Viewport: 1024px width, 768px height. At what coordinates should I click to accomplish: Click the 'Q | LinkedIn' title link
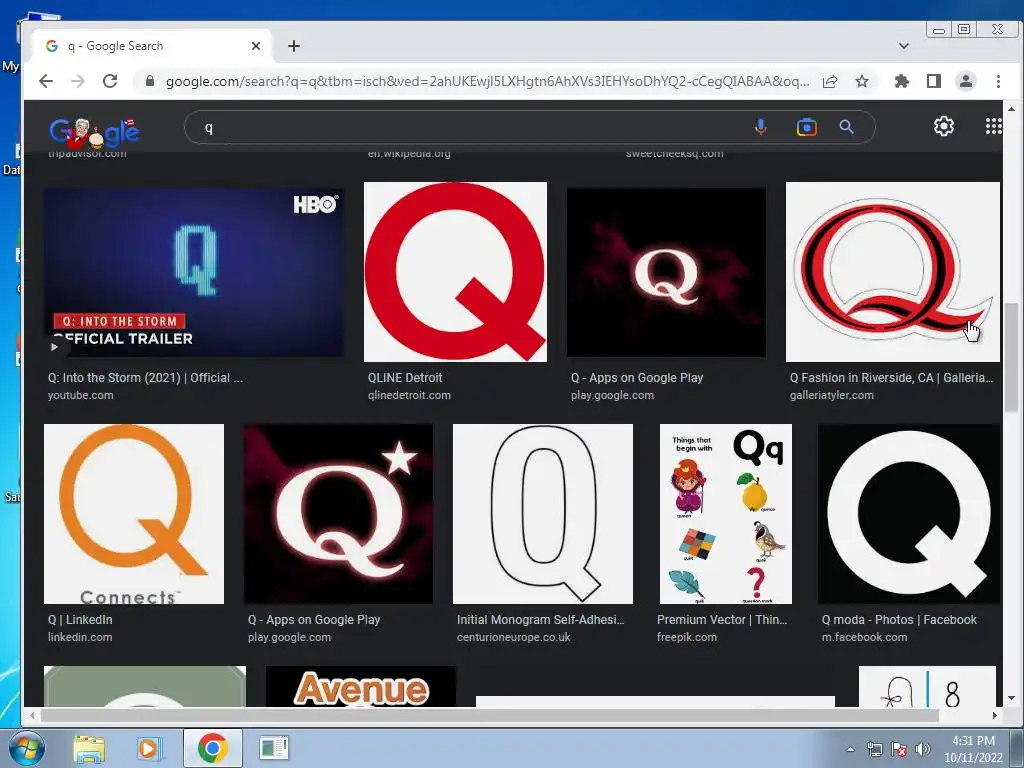coord(80,619)
